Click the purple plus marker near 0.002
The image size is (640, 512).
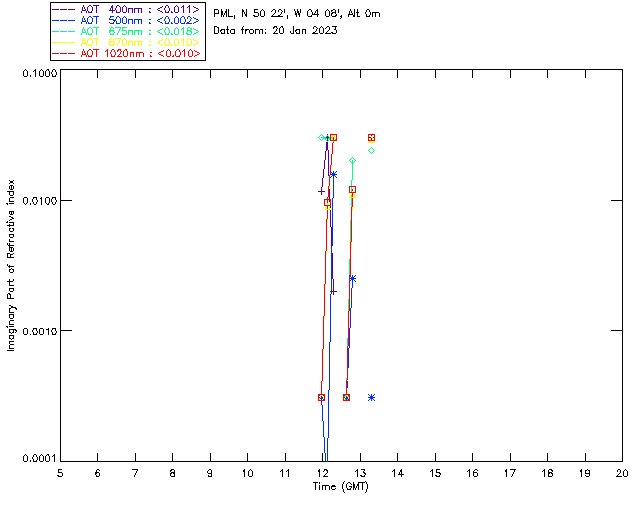pos(333,292)
